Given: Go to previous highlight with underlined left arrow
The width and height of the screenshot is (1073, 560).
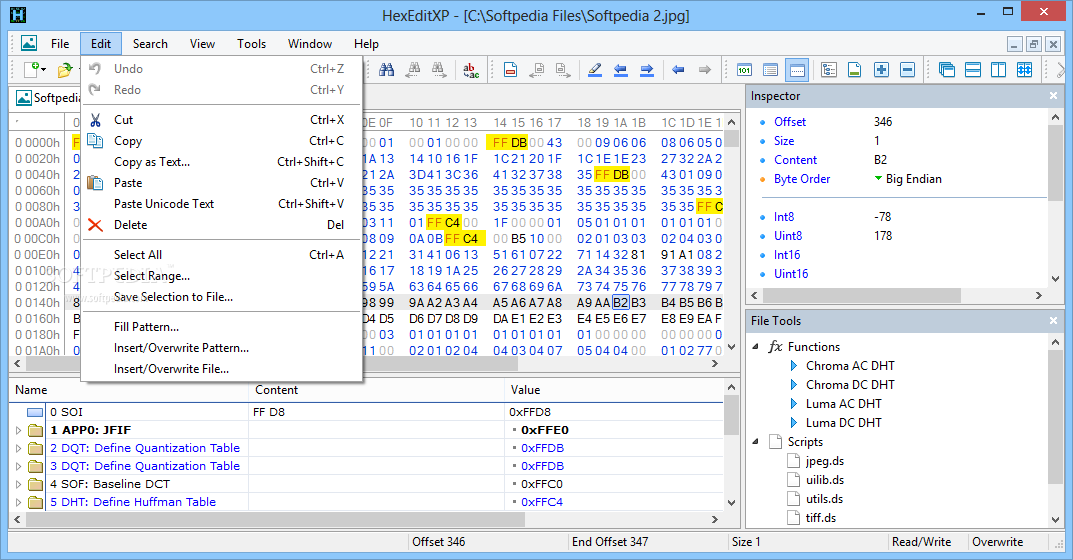Looking at the screenshot, I should pyautogui.click(x=621, y=70).
